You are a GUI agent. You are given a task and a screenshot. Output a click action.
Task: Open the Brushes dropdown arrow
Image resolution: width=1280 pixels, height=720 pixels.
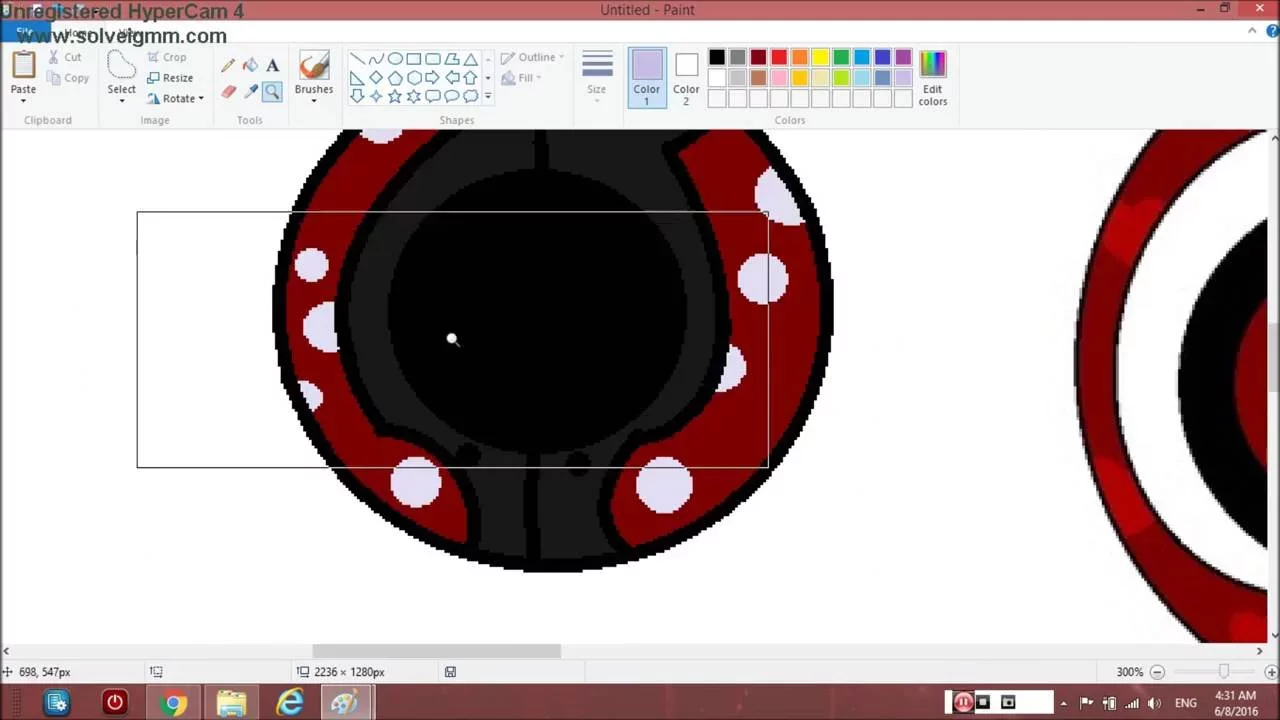pos(314,101)
